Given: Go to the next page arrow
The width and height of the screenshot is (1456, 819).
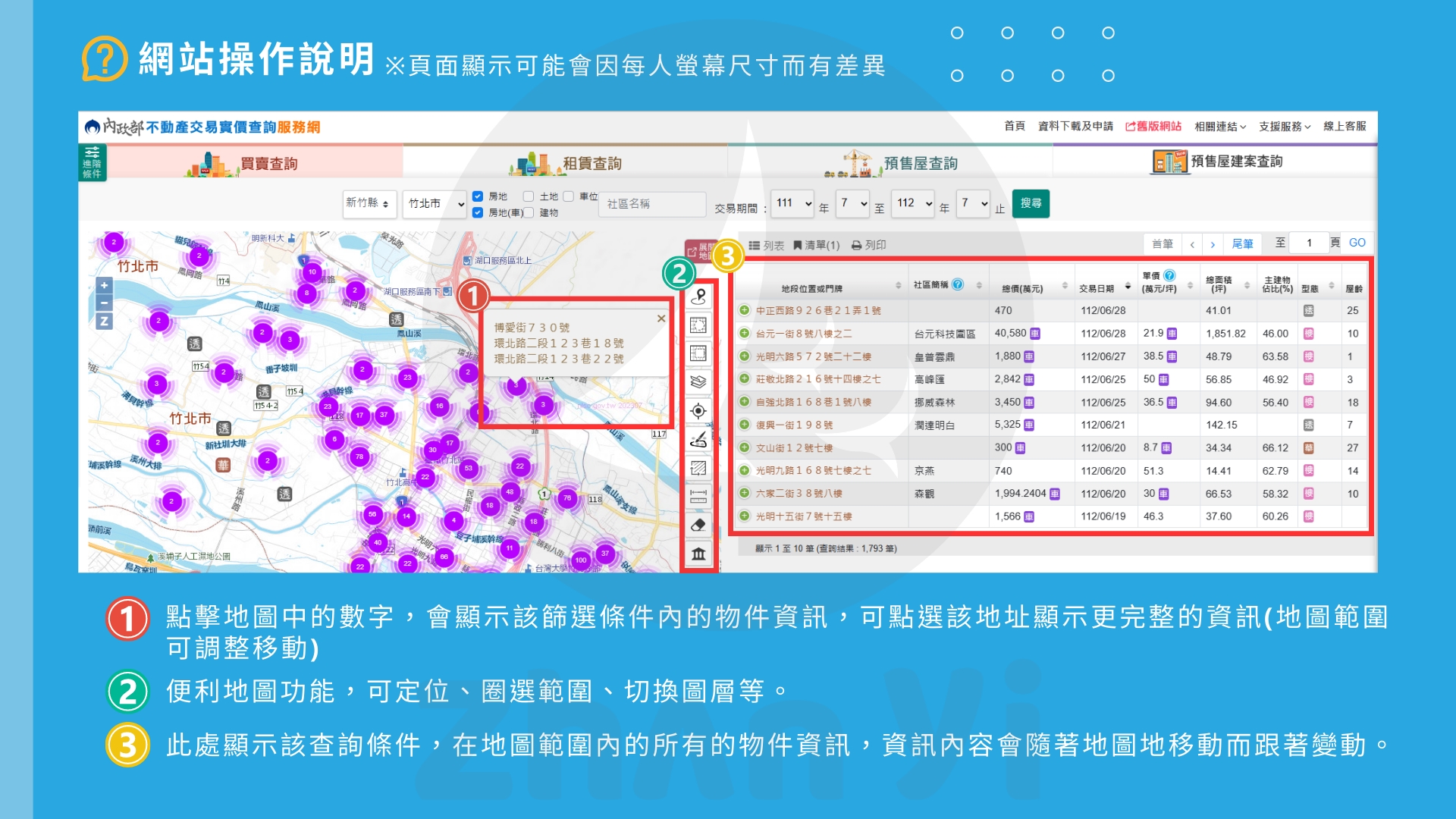Looking at the screenshot, I should (1213, 244).
